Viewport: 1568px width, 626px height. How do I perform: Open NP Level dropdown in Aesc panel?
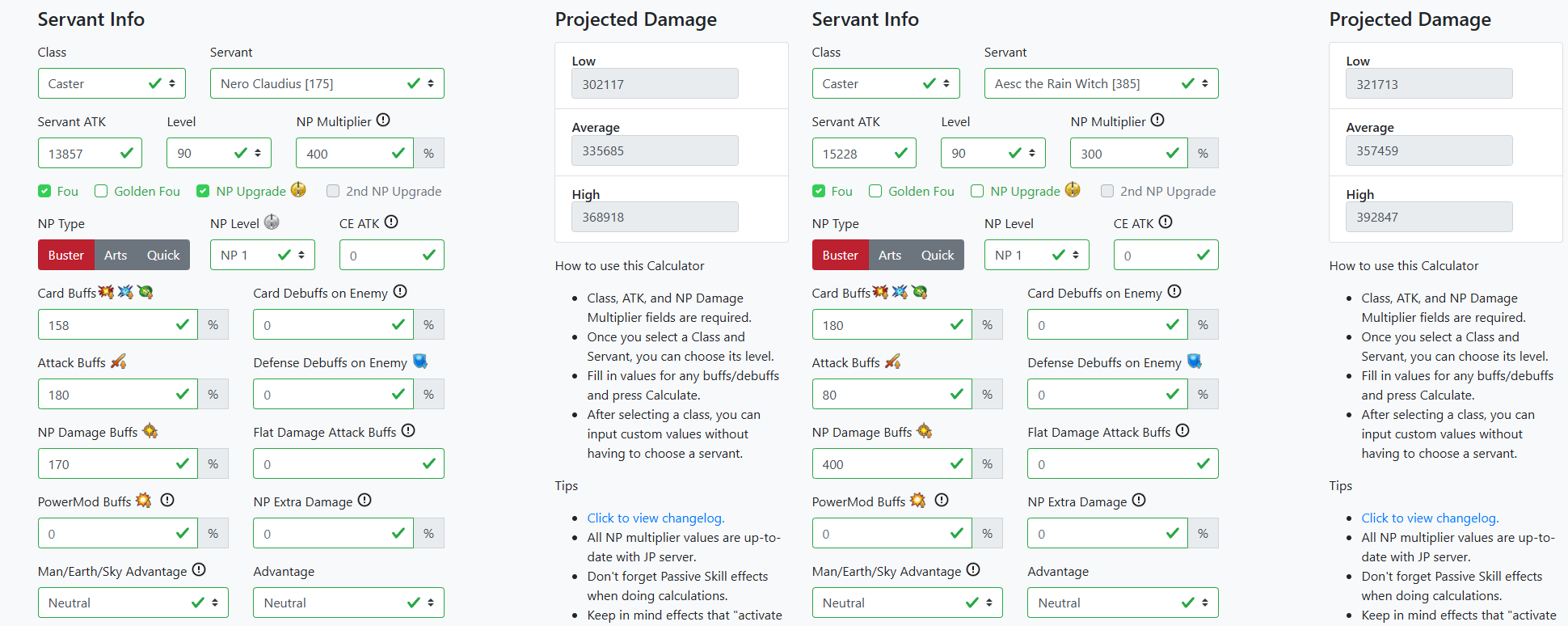coord(1037,255)
